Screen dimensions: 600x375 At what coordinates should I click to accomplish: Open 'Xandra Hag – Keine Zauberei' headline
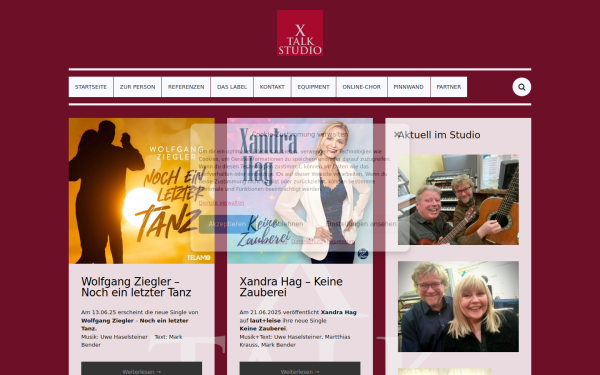[291, 287]
